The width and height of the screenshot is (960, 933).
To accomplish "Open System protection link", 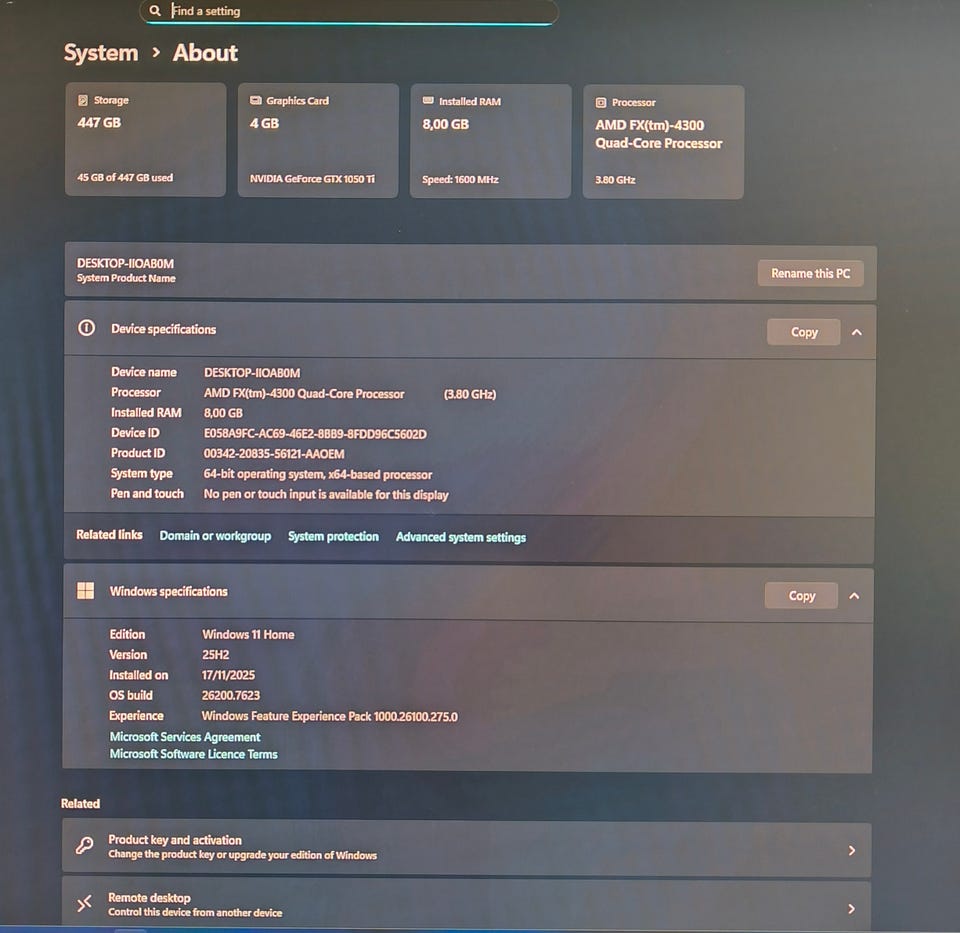I will coord(333,536).
